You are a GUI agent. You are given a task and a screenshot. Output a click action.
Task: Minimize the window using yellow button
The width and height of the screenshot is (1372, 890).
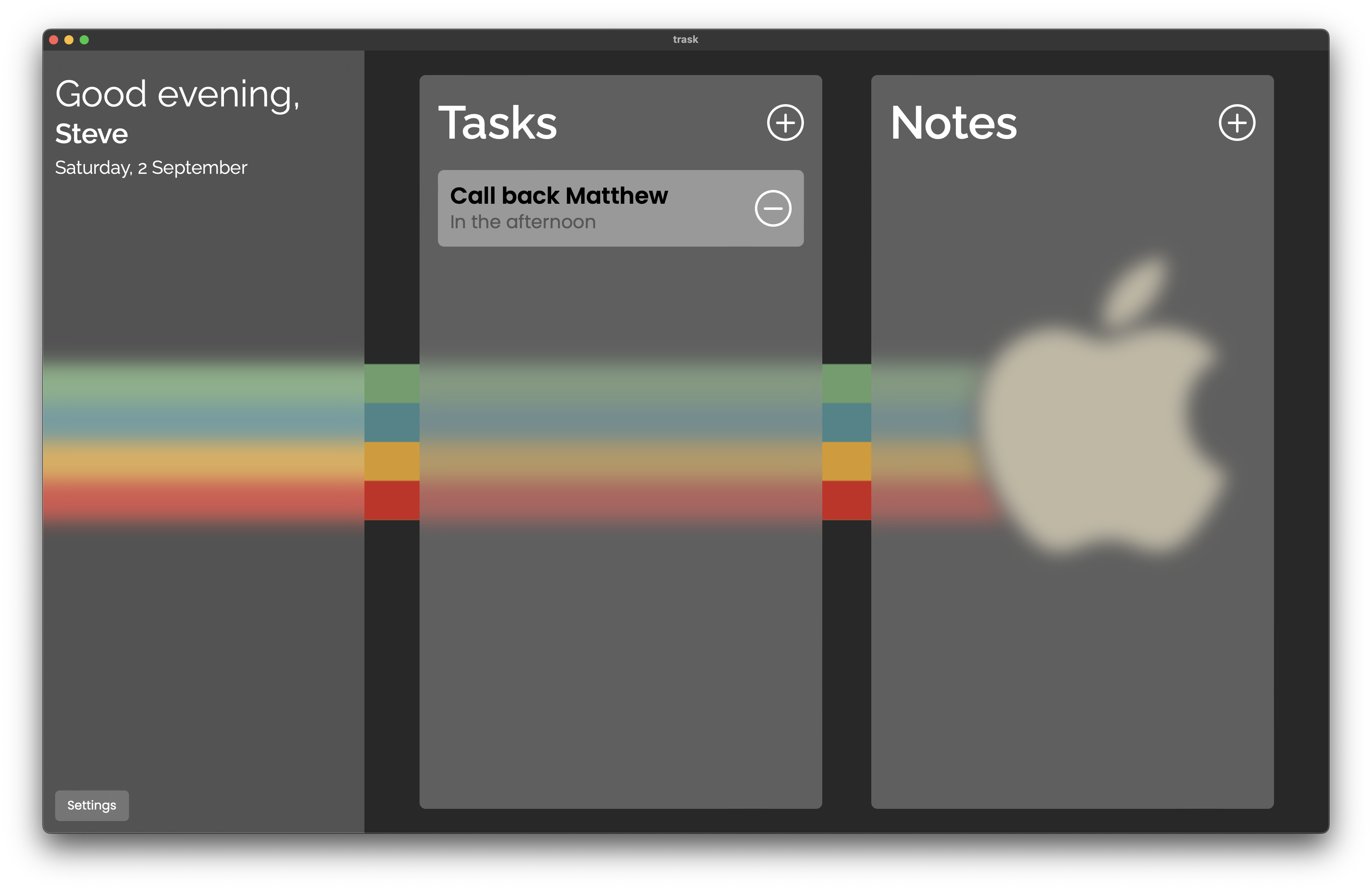(x=69, y=40)
